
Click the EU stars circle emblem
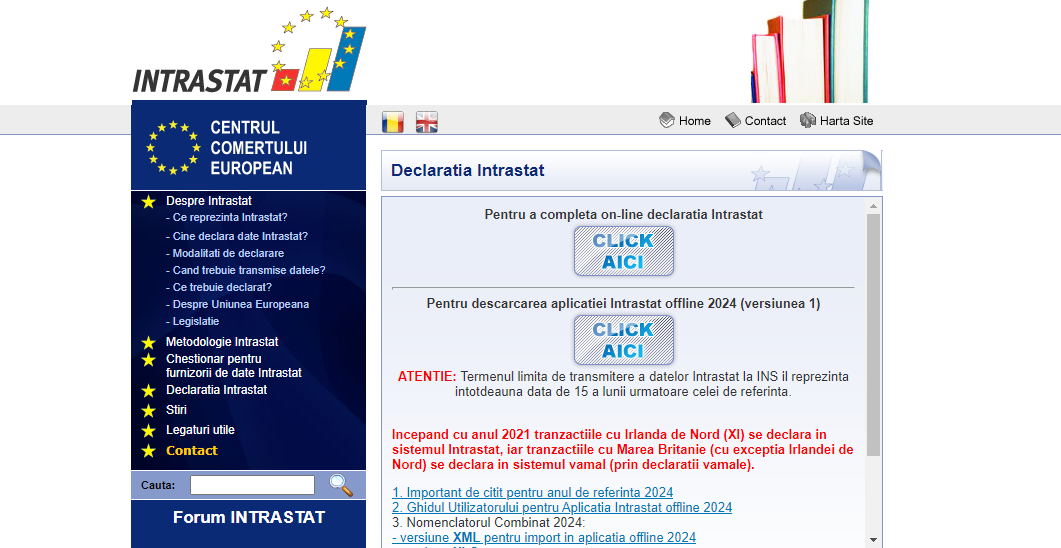pyautogui.click(x=173, y=147)
